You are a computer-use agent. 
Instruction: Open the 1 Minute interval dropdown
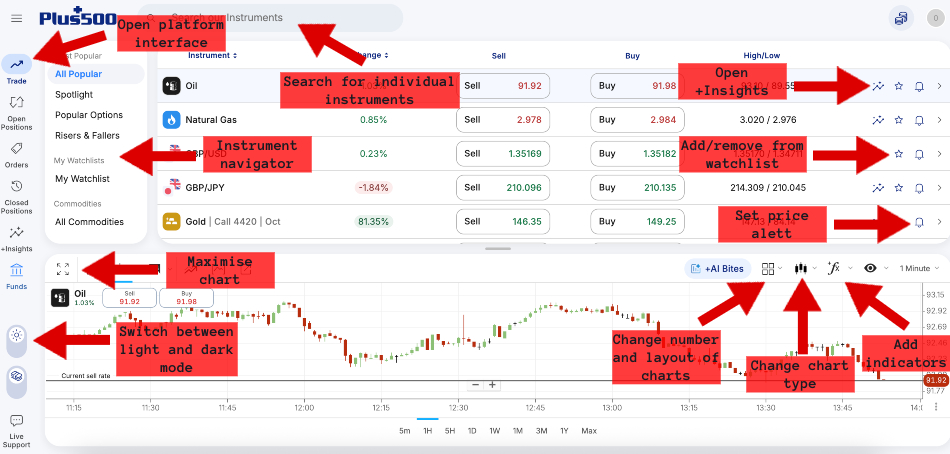[919, 269]
